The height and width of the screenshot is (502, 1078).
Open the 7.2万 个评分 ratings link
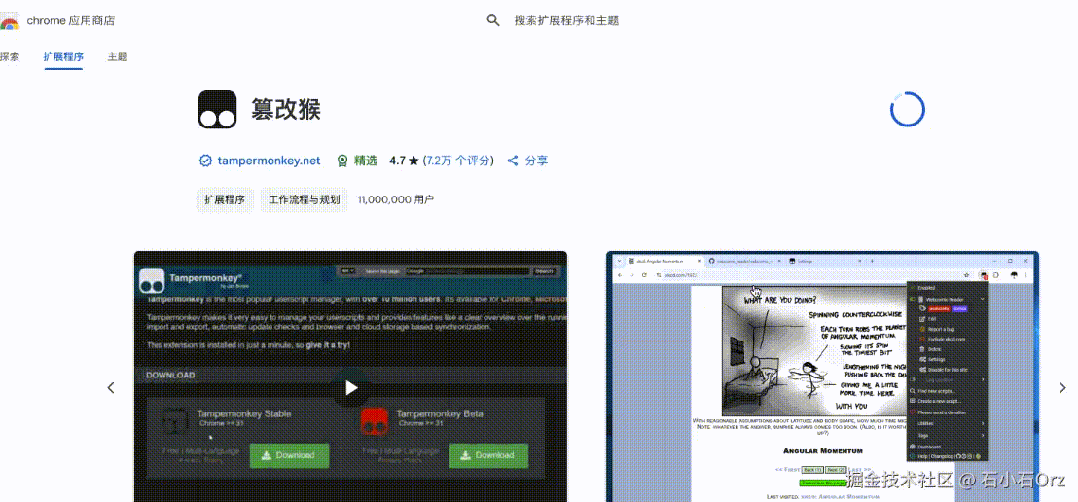pyautogui.click(x=458, y=161)
